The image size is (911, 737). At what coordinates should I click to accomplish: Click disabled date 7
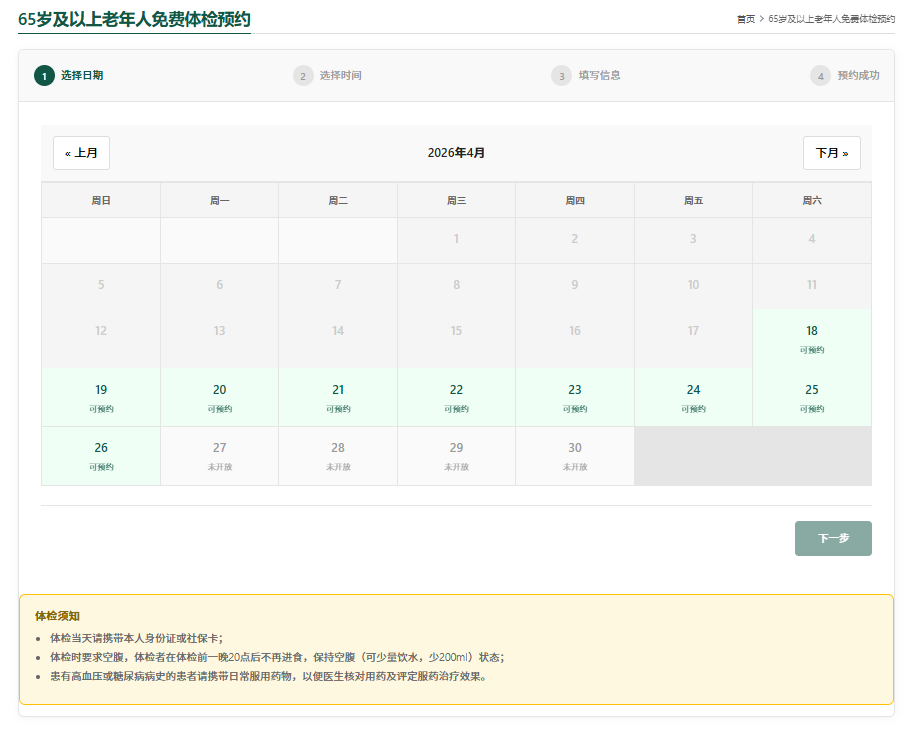point(338,286)
